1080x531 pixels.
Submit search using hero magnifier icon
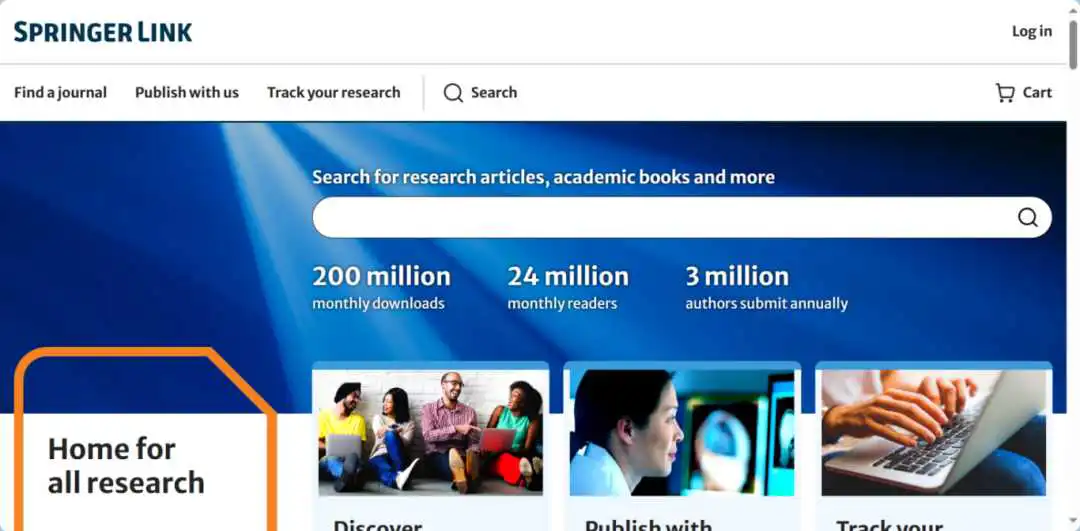1028,218
